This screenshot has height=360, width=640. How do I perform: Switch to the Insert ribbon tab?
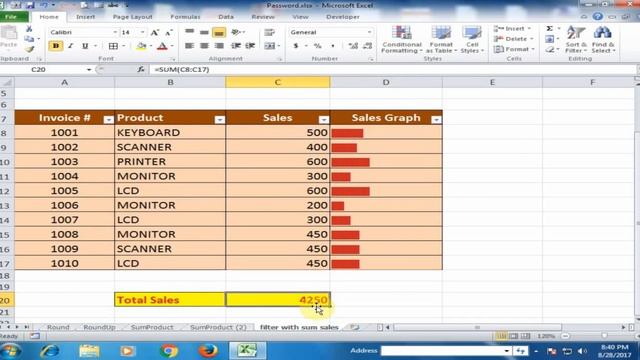tap(85, 17)
